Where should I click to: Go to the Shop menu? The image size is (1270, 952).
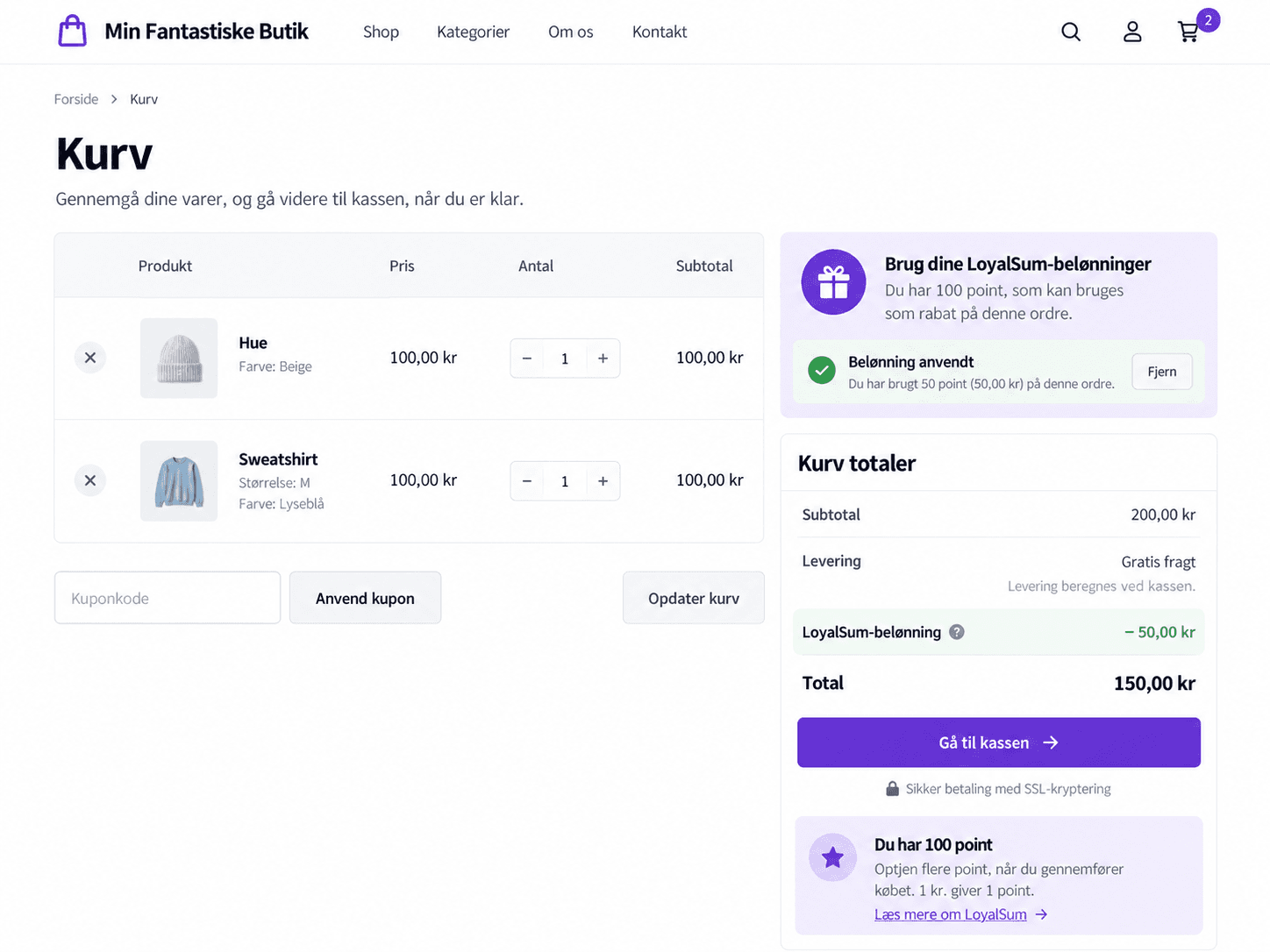point(381,32)
